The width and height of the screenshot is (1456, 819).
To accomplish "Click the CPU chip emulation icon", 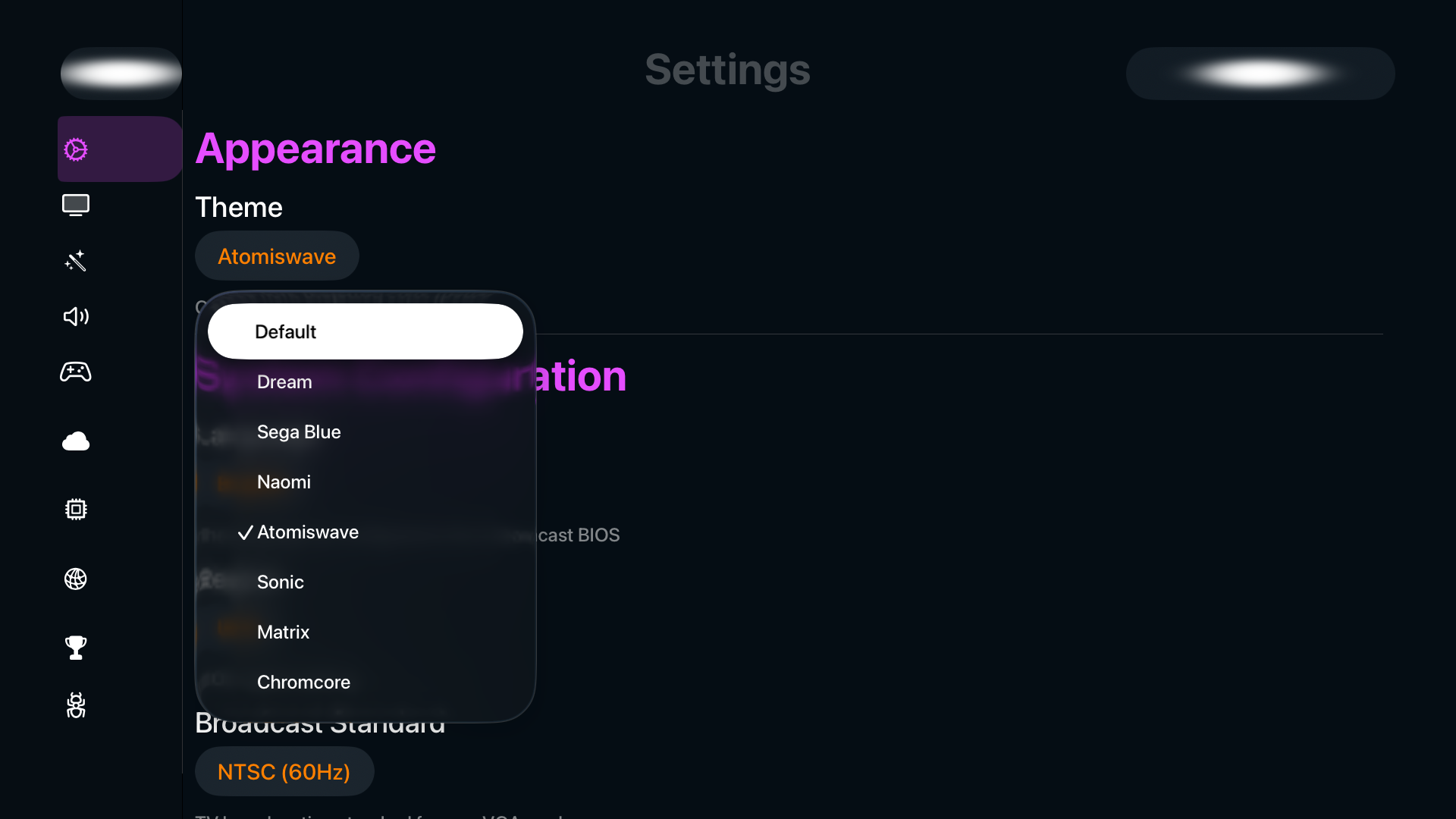I will 76,509.
